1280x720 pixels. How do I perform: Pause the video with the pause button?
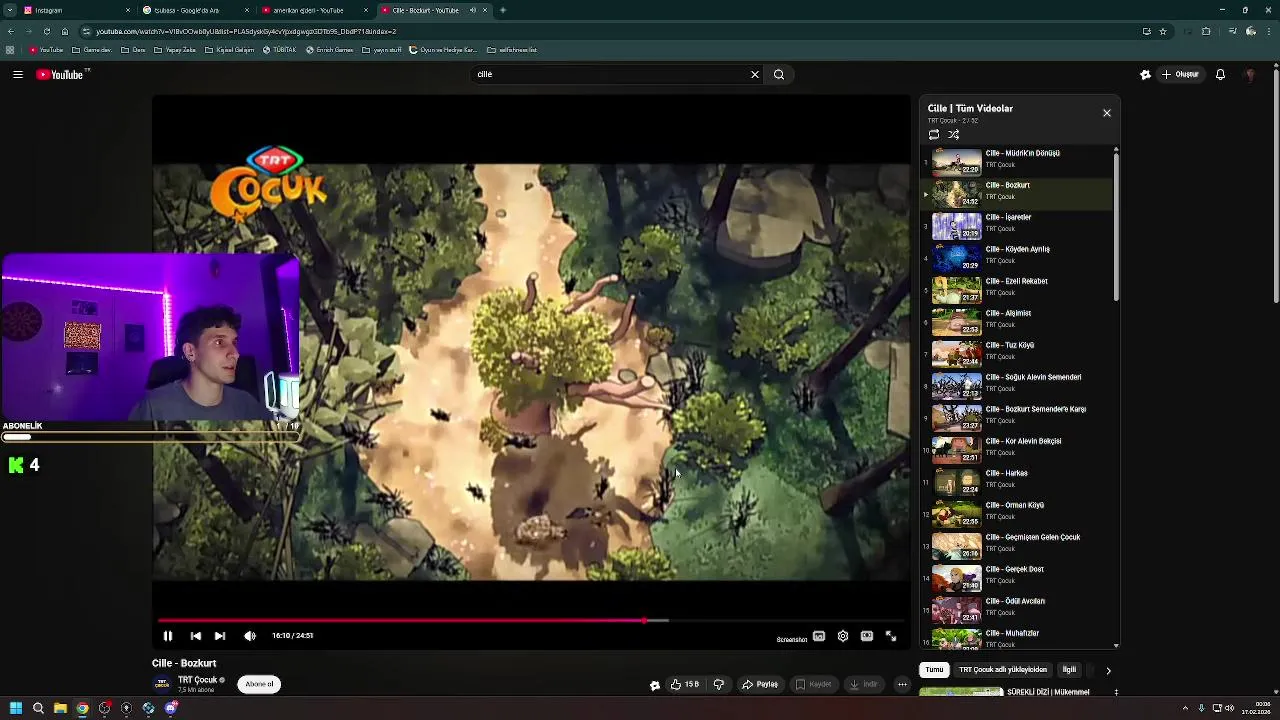(x=168, y=636)
